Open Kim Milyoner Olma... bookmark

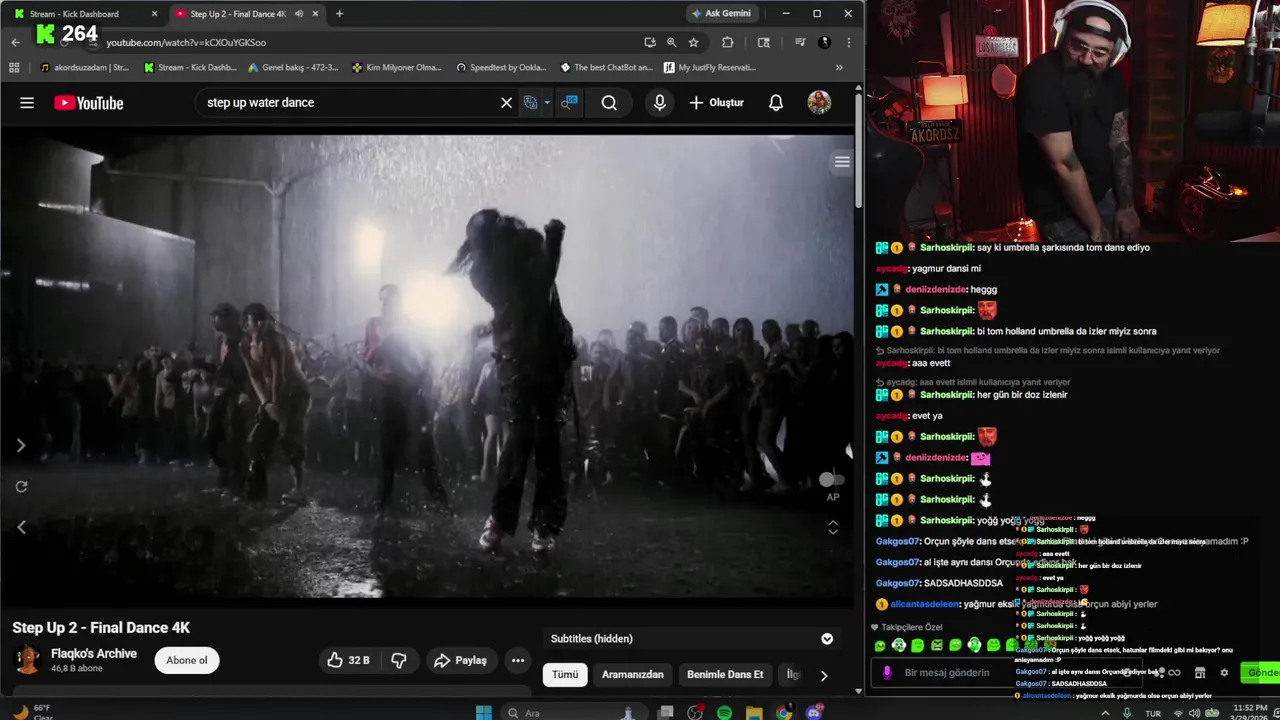[397, 68]
